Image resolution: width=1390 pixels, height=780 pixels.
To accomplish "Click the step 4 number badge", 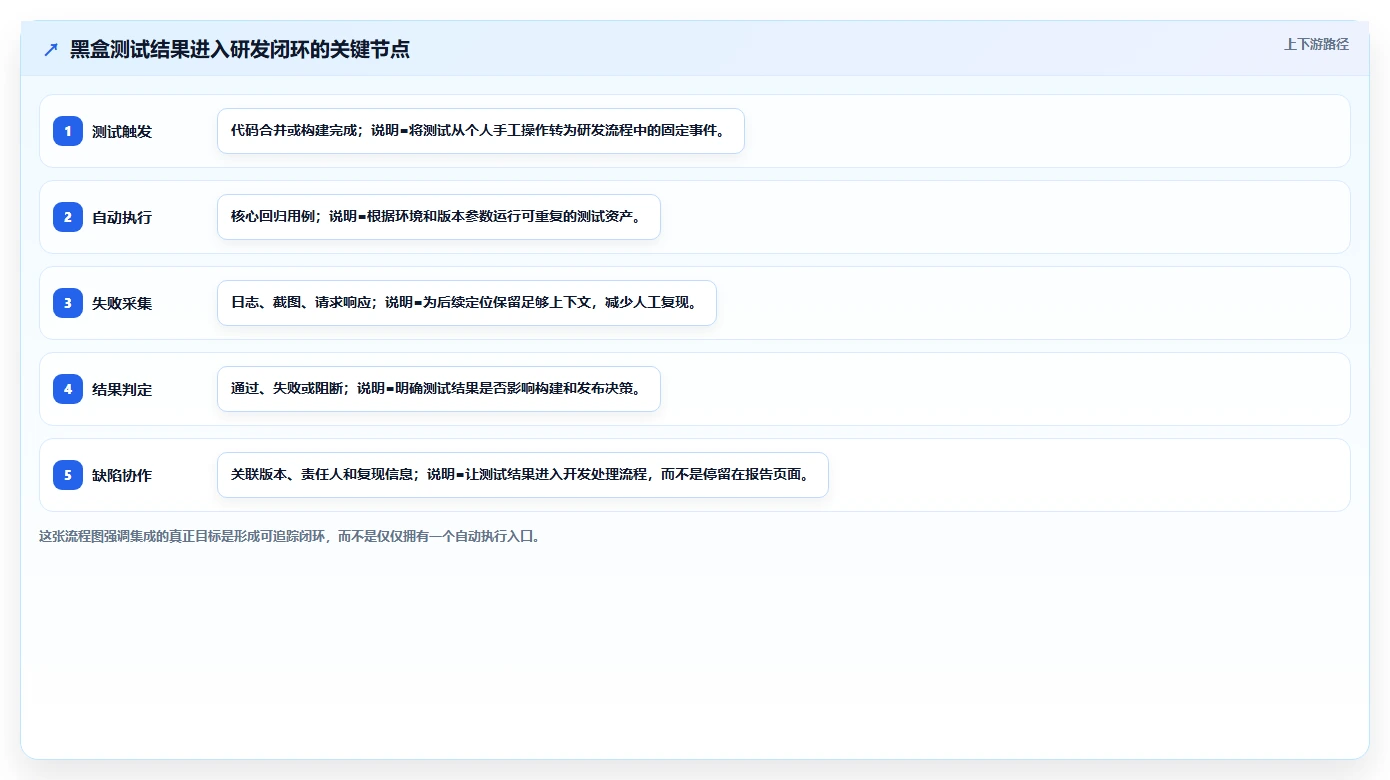I will point(68,389).
